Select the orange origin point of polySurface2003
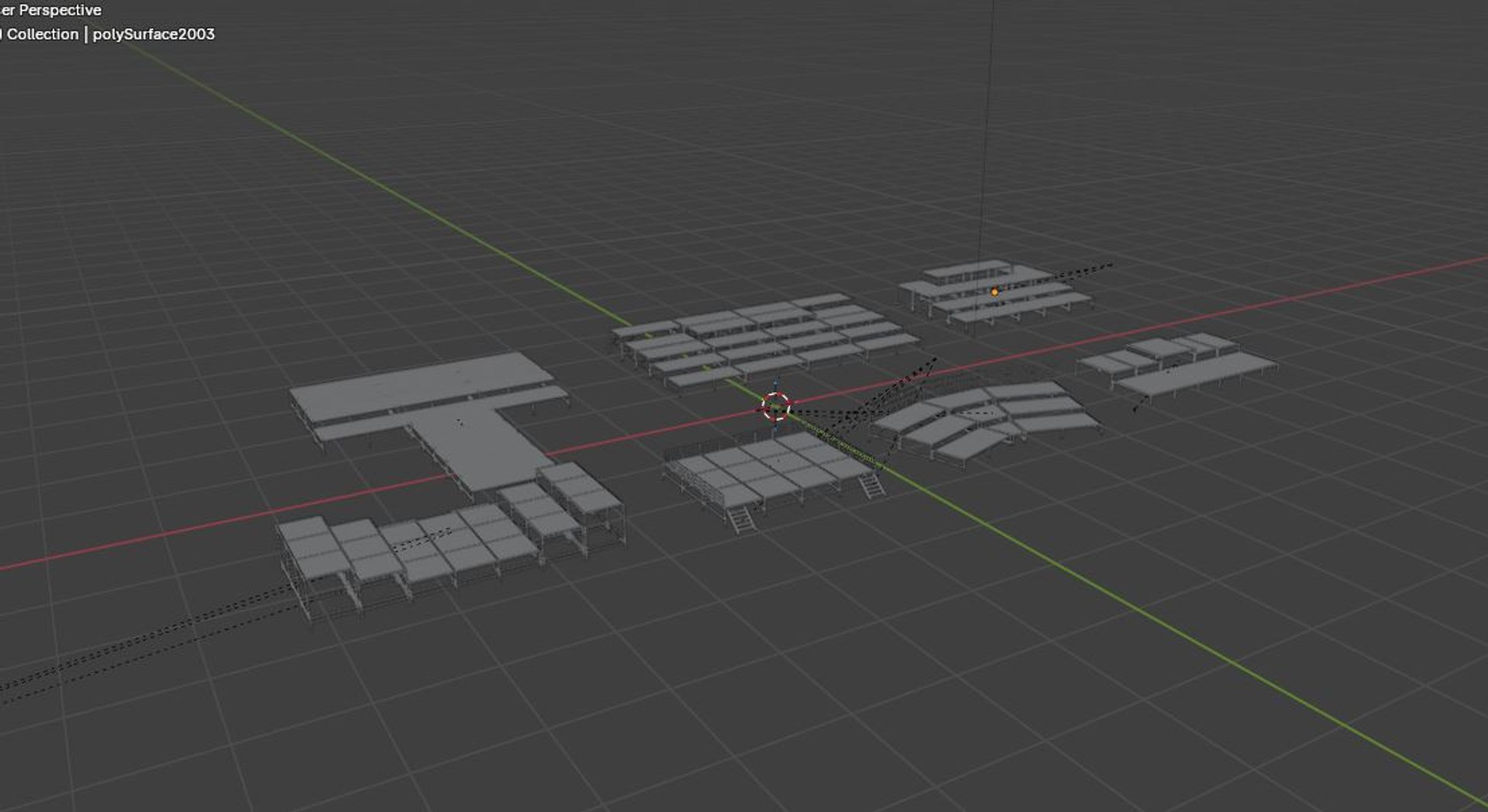Image resolution: width=1488 pixels, height=812 pixels. 994,292
